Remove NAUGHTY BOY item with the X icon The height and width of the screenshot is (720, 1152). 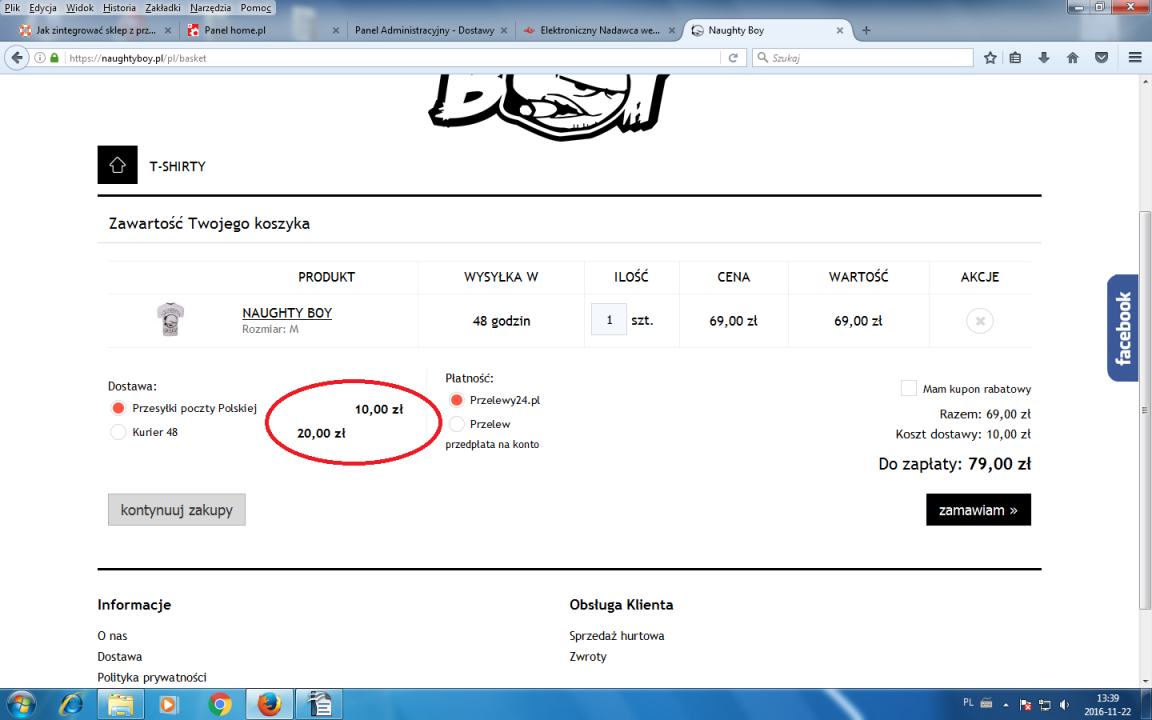point(979,321)
